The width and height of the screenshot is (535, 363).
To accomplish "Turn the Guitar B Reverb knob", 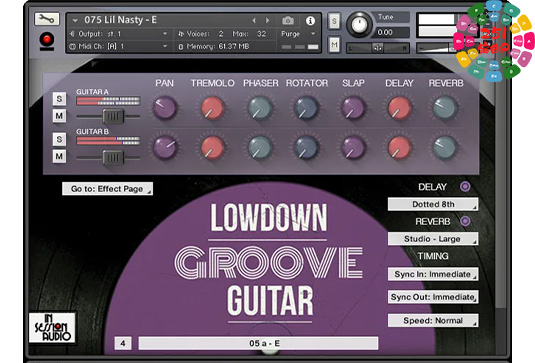I will tap(445, 147).
